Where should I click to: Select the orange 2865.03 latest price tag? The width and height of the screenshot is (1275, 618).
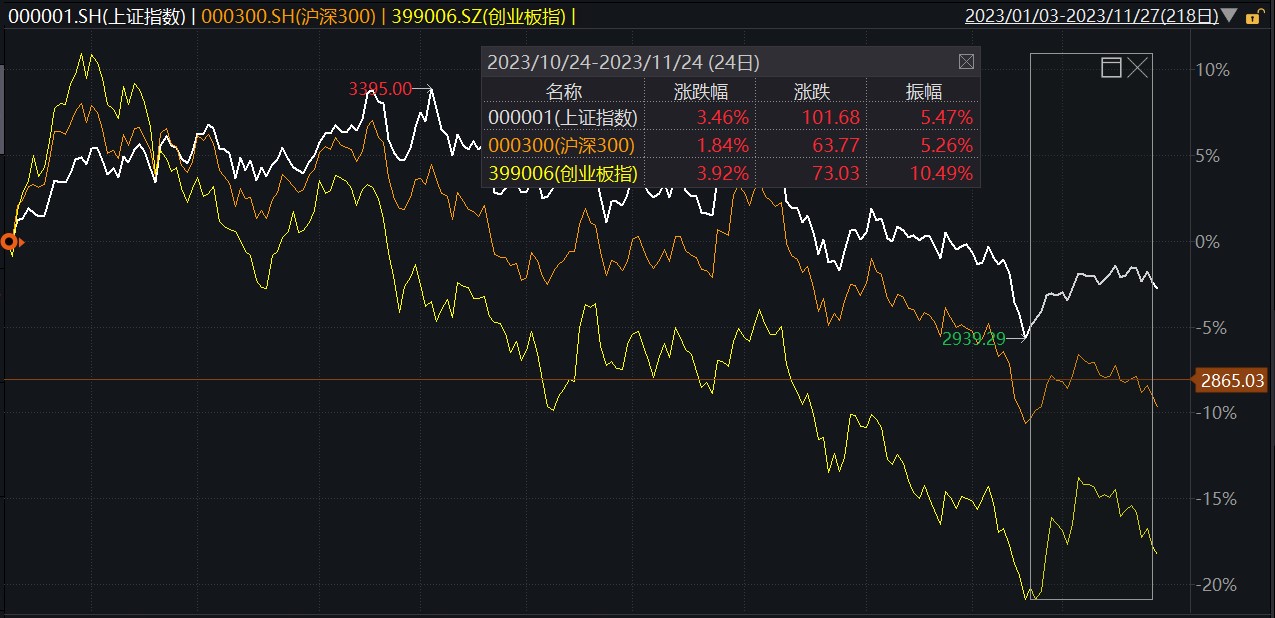[1232, 380]
